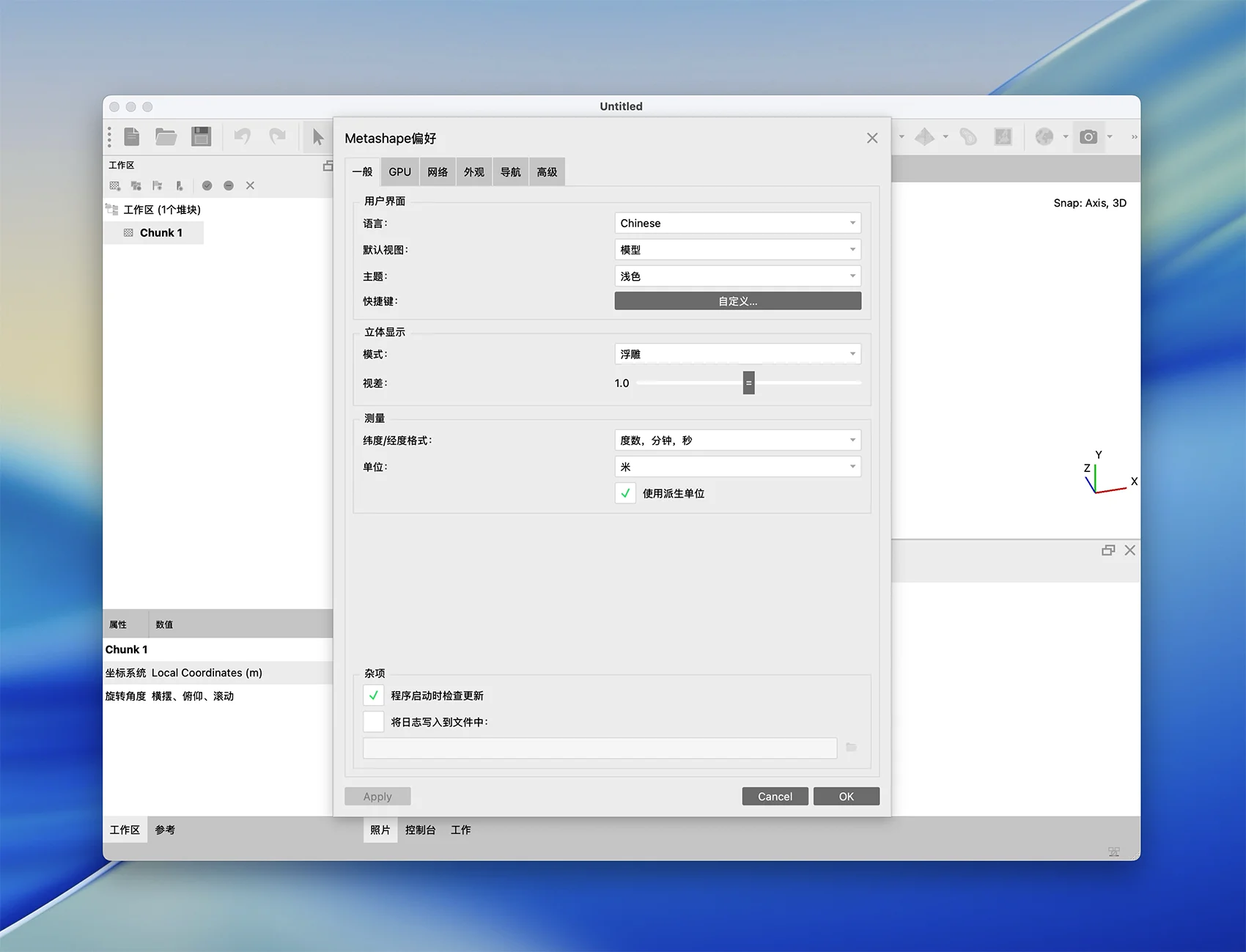Open a project with the folder icon

(166, 137)
